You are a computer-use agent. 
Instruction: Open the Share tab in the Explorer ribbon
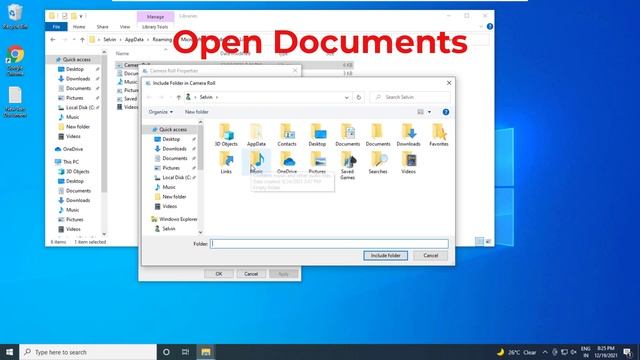point(102,27)
